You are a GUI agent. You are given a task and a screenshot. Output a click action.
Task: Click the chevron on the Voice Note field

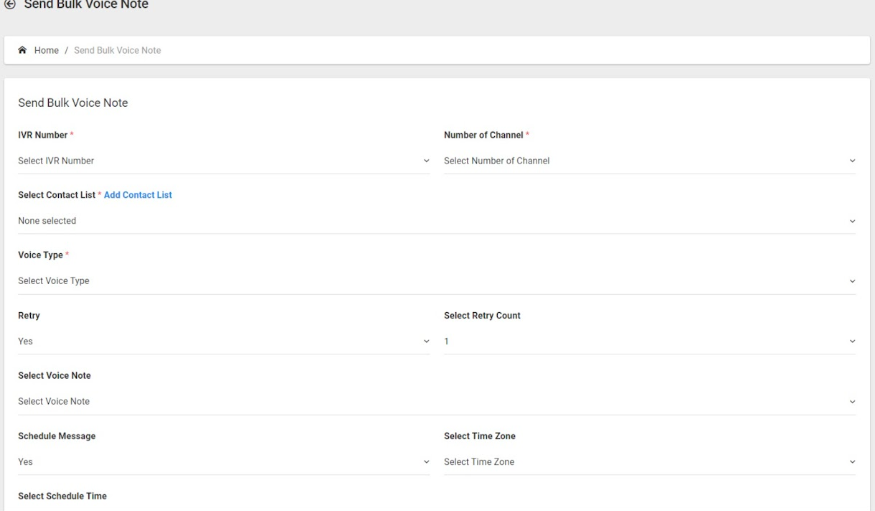pos(852,402)
